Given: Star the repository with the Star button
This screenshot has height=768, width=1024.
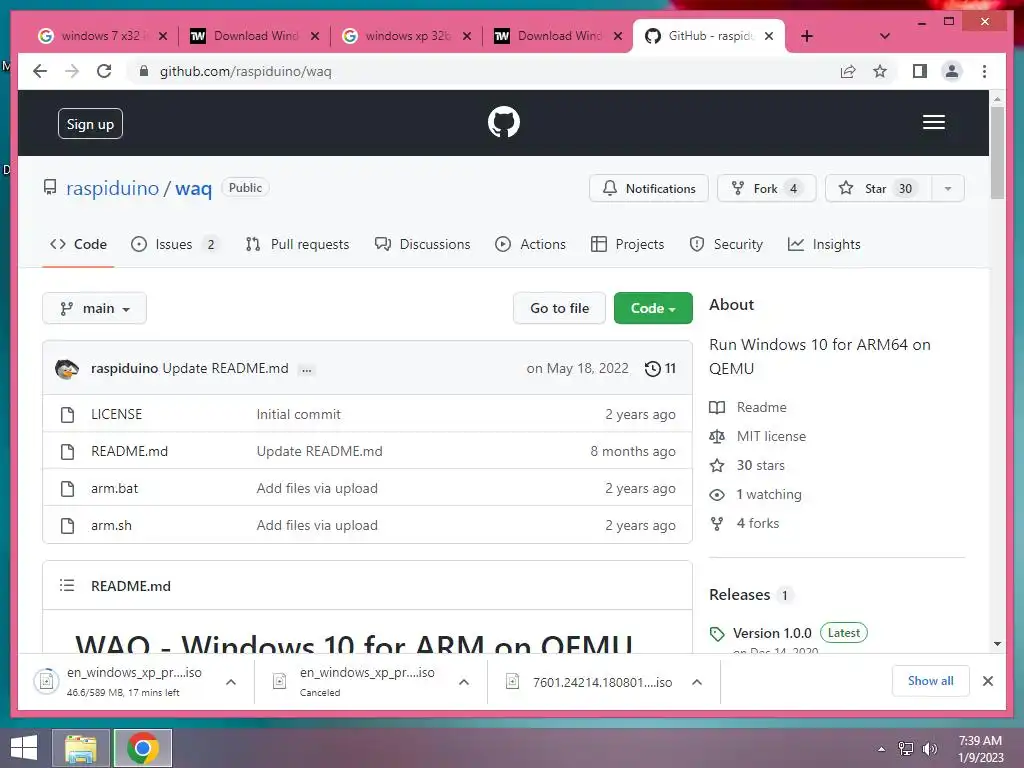Looking at the screenshot, I should (878, 188).
